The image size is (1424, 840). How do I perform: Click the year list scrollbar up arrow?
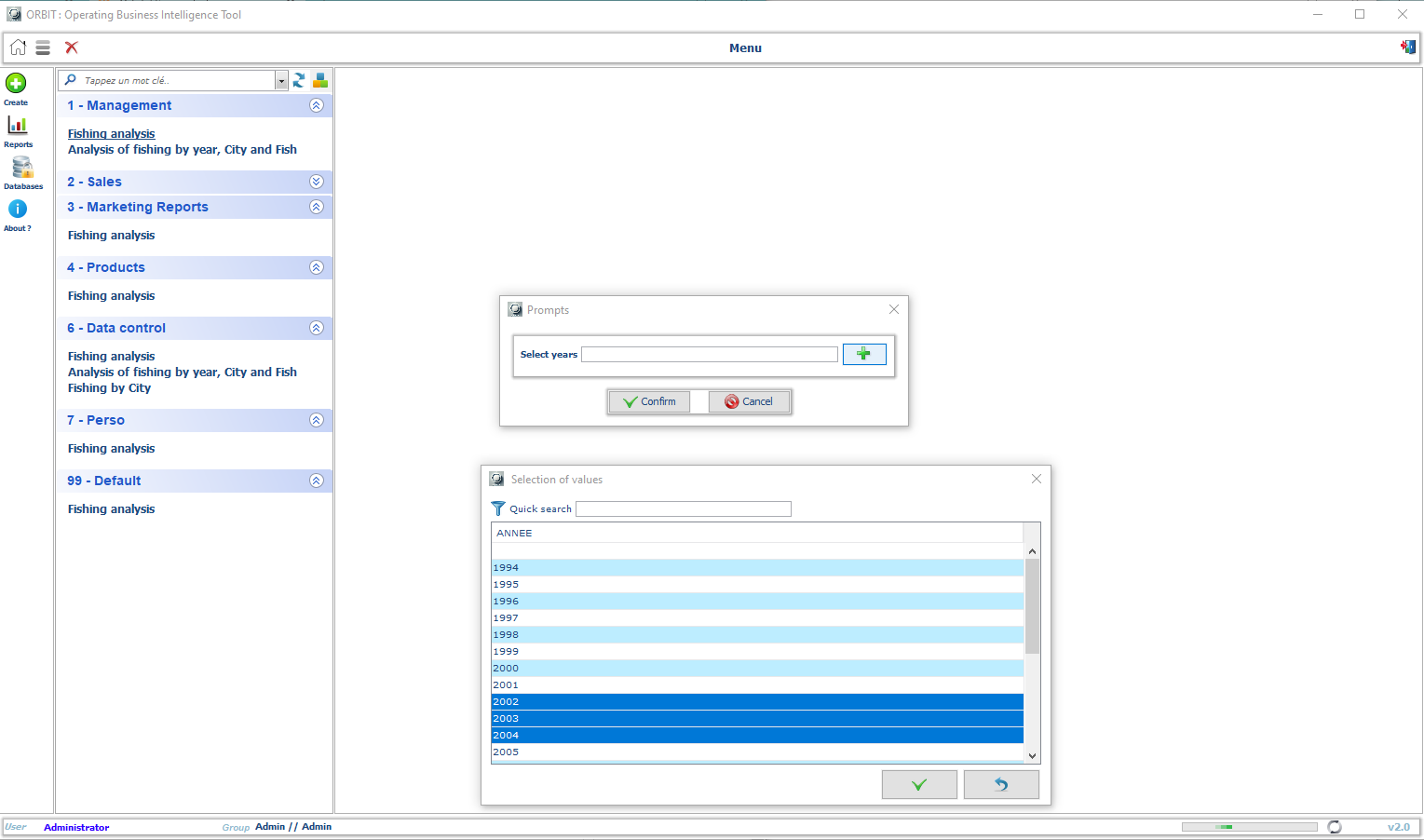click(1032, 551)
